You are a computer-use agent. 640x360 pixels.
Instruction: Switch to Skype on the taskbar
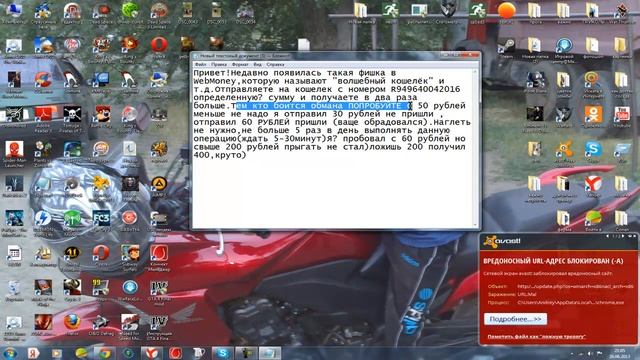pyautogui.click(x=223, y=353)
